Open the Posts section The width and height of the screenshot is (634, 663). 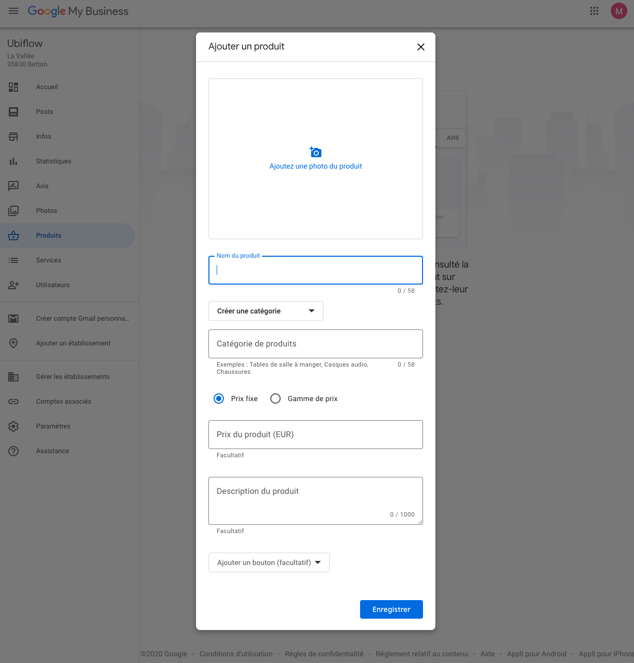(44, 112)
